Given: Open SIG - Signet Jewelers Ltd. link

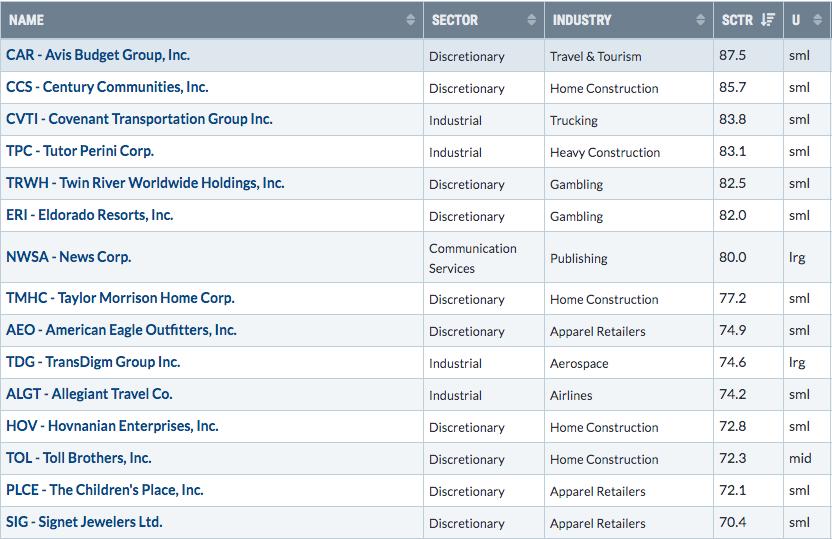Looking at the screenshot, I should pos(84,522).
